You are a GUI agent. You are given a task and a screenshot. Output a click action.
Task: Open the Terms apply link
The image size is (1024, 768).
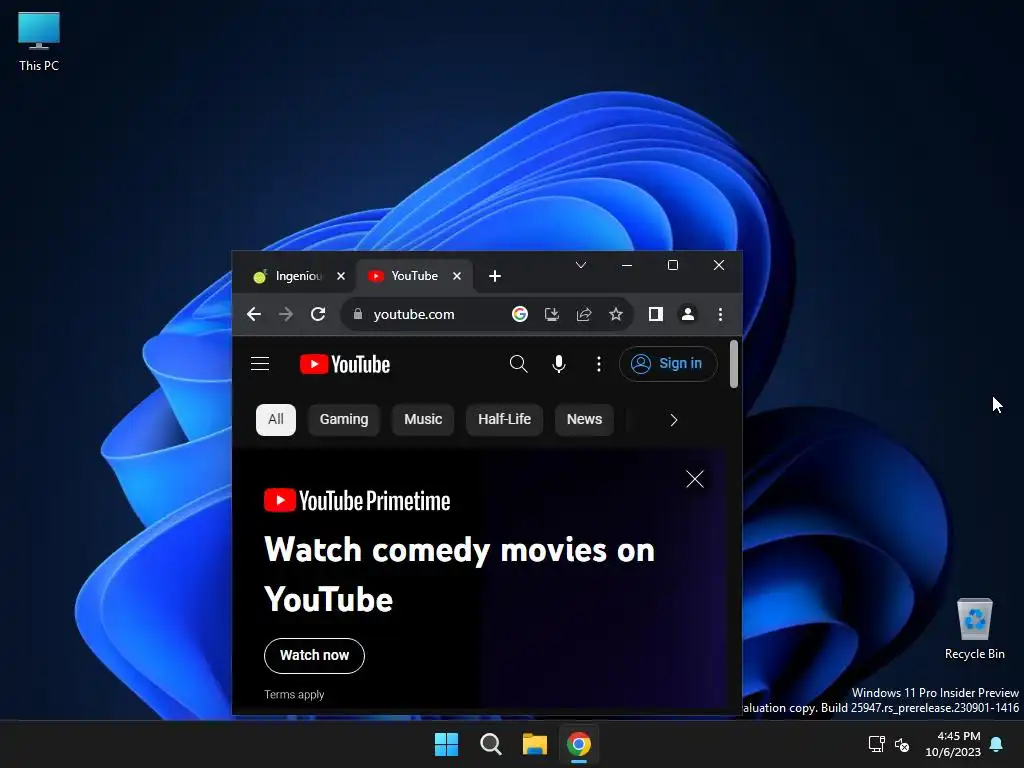[294, 694]
